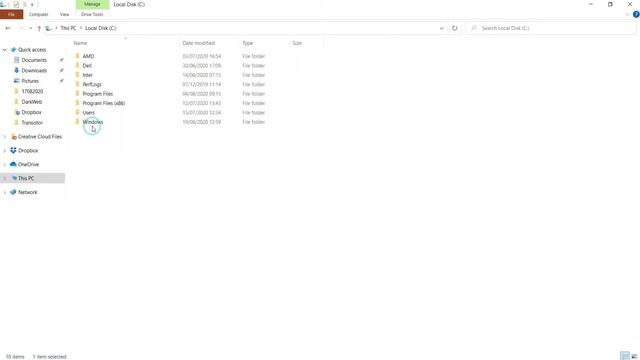Expand the OneDrive node
The image size is (640, 360).
[x=4, y=164]
